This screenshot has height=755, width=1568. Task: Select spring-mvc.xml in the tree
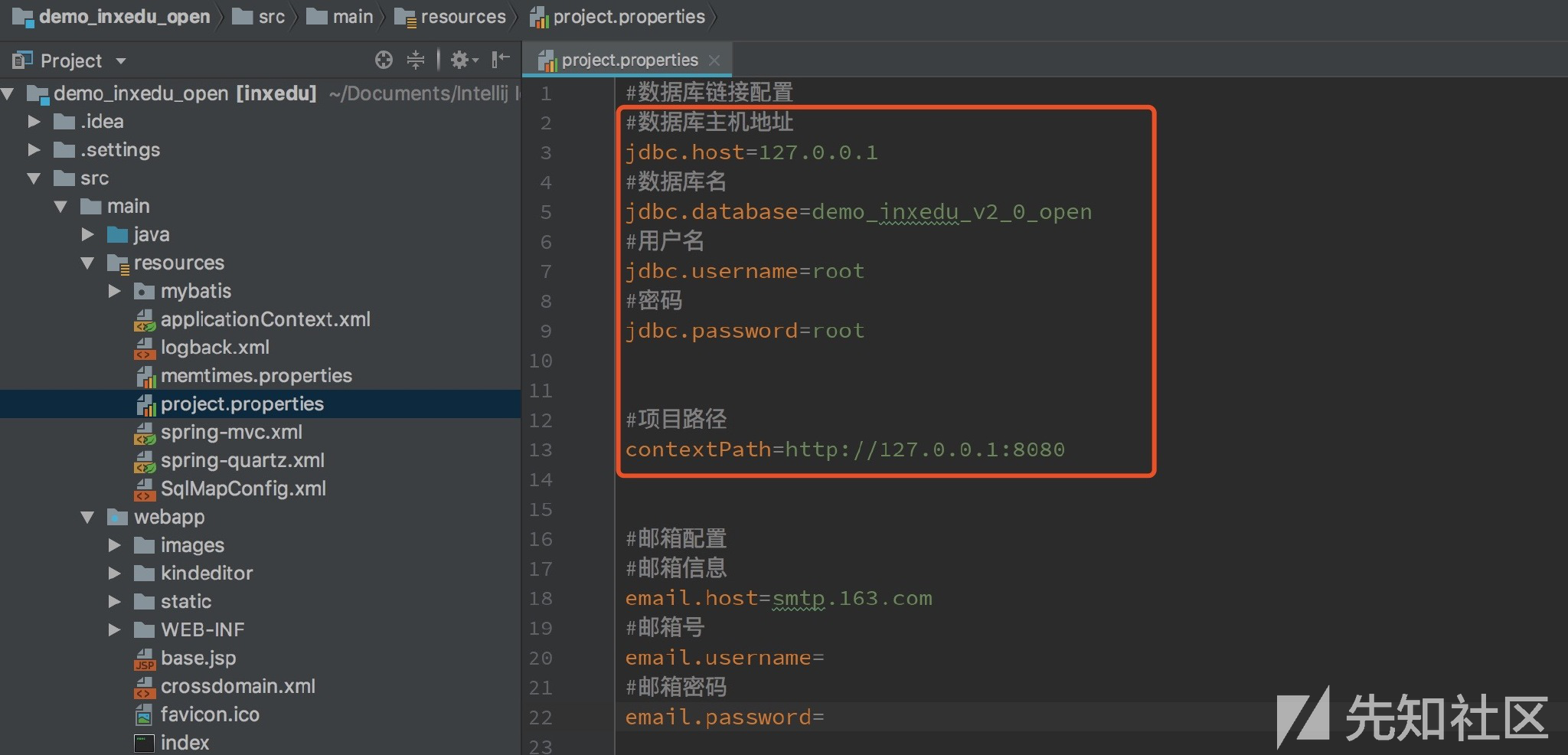(231, 433)
